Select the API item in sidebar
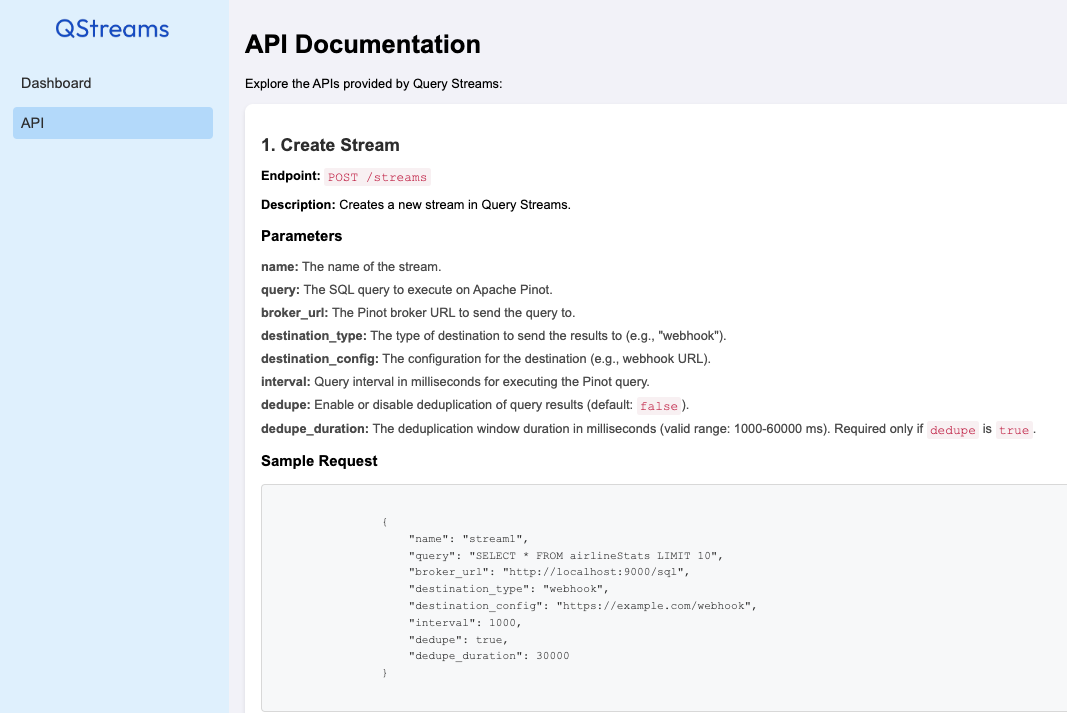Screen dimensions: 1067x713 [x=112, y=123]
